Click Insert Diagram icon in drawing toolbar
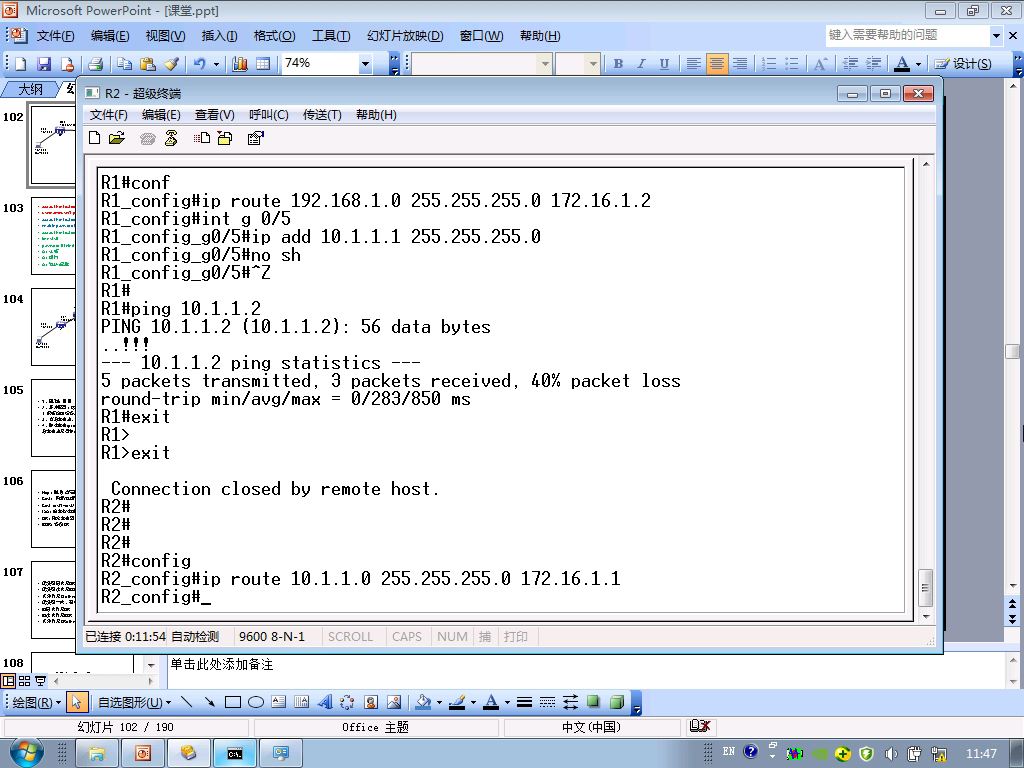Screen dimensions: 1024x768 coord(347,702)
